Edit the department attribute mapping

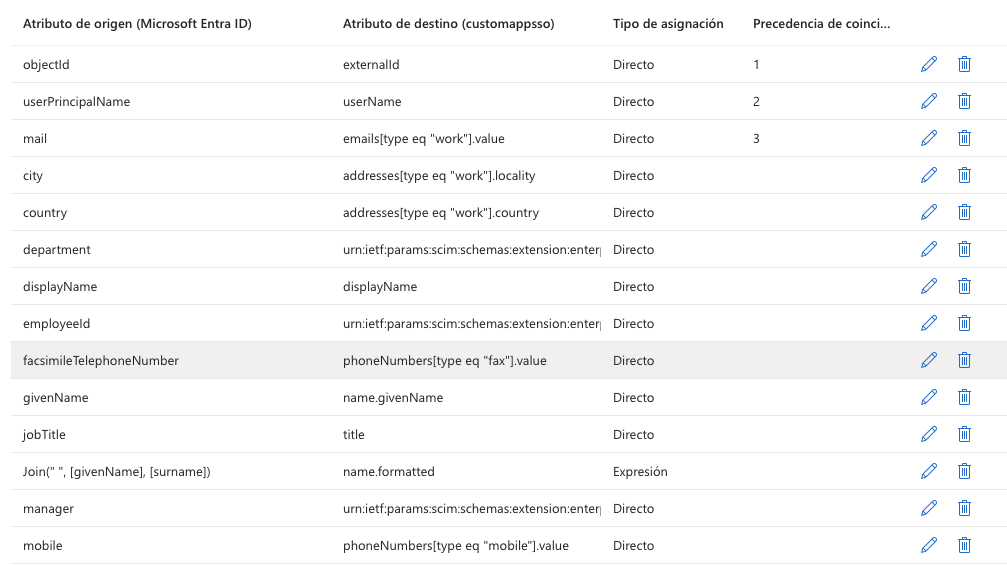(x=929, y=249)
